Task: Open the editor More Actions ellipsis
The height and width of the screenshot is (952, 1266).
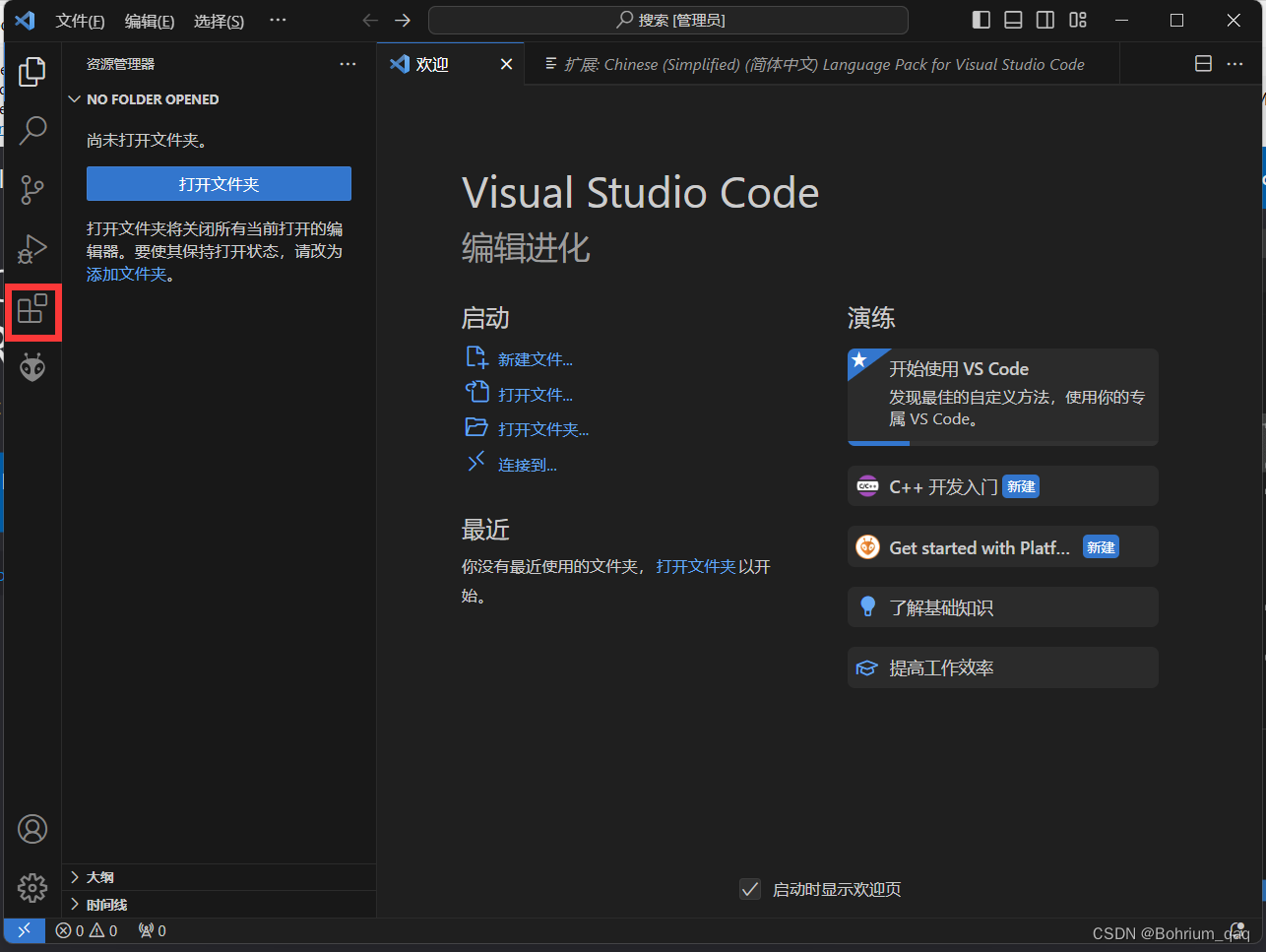Action: coord(1234,63)
